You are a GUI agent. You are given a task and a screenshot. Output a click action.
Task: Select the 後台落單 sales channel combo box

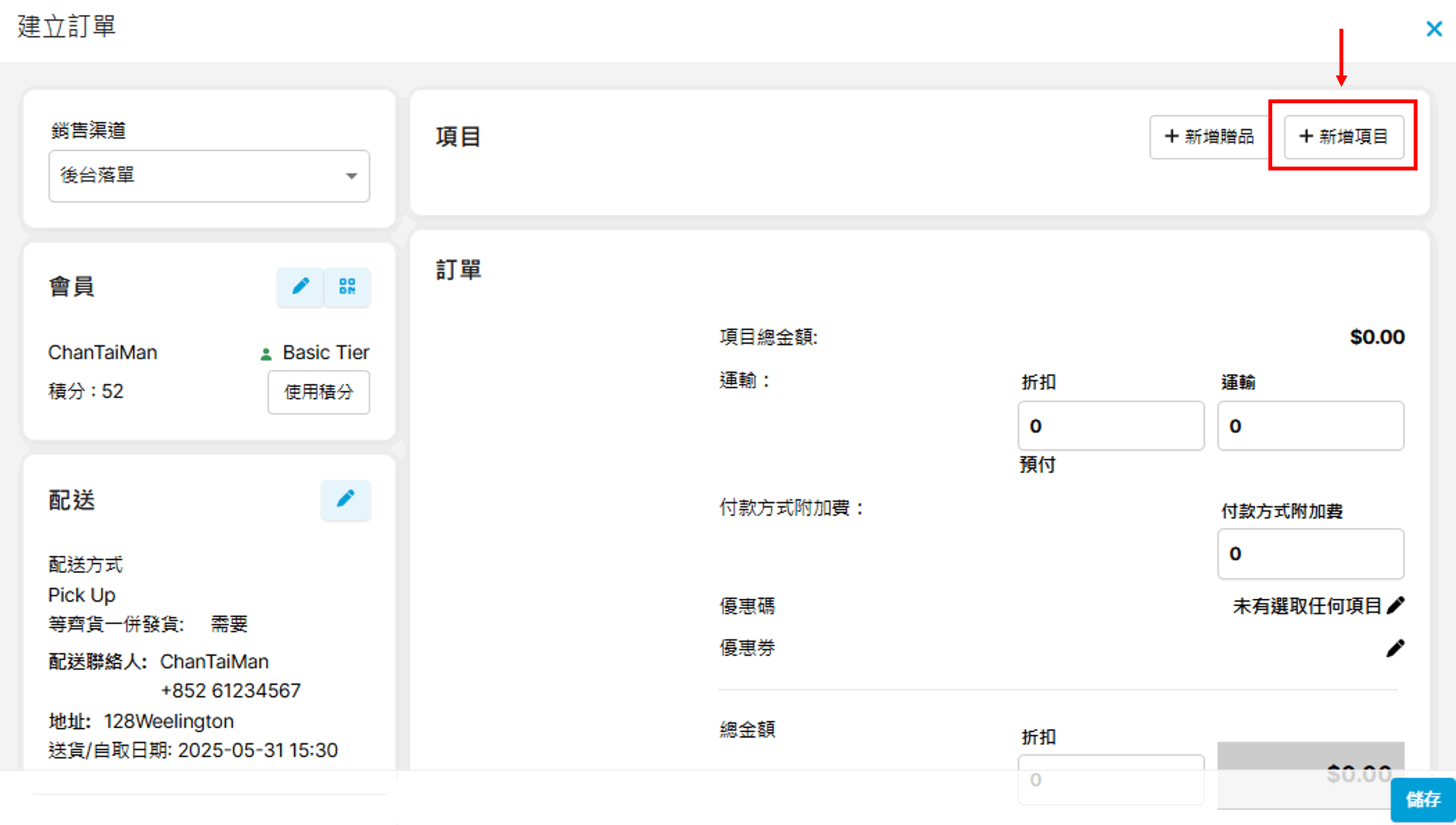coord(209,176)
